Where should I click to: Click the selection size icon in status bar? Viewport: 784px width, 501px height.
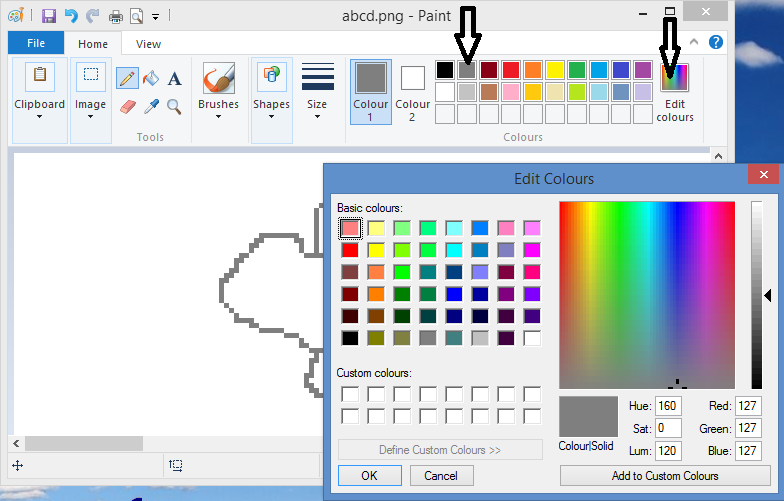[176, 466]
